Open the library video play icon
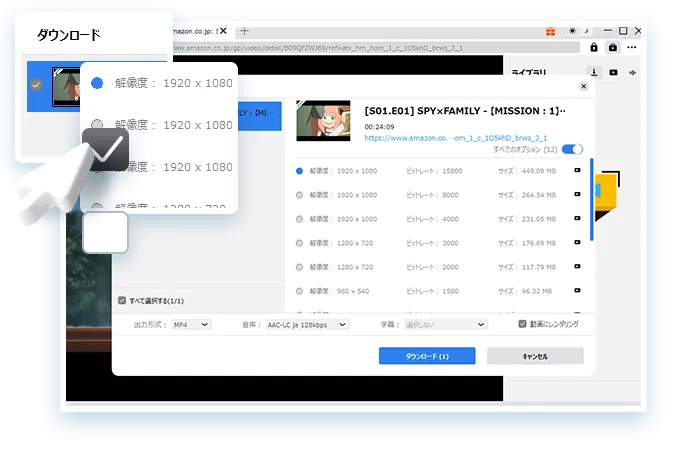684x449 pixels. [x=613, y=72]
